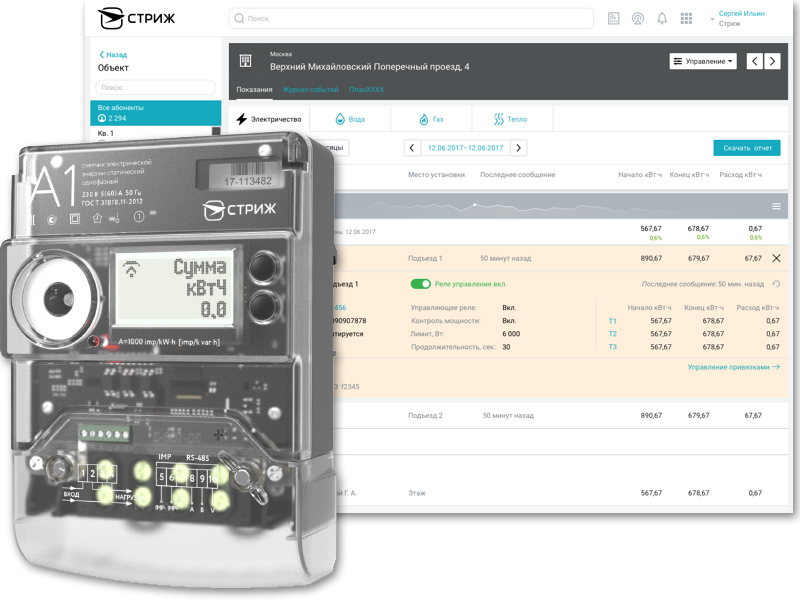
Task: Click the Скачать отчет button
Action: point(747,148)
